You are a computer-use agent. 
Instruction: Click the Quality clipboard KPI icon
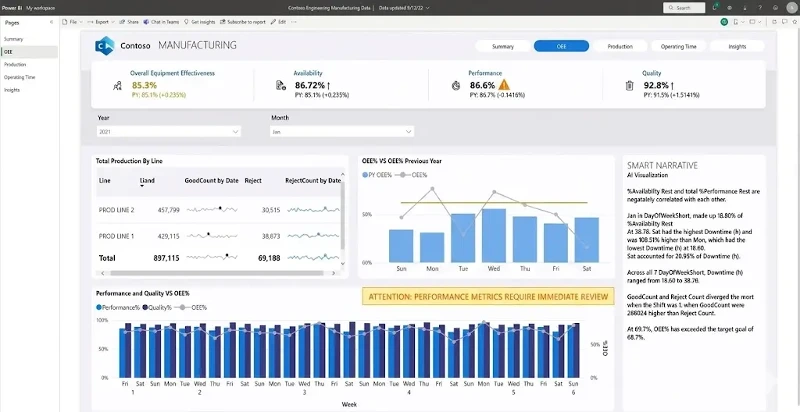point(630,86)
